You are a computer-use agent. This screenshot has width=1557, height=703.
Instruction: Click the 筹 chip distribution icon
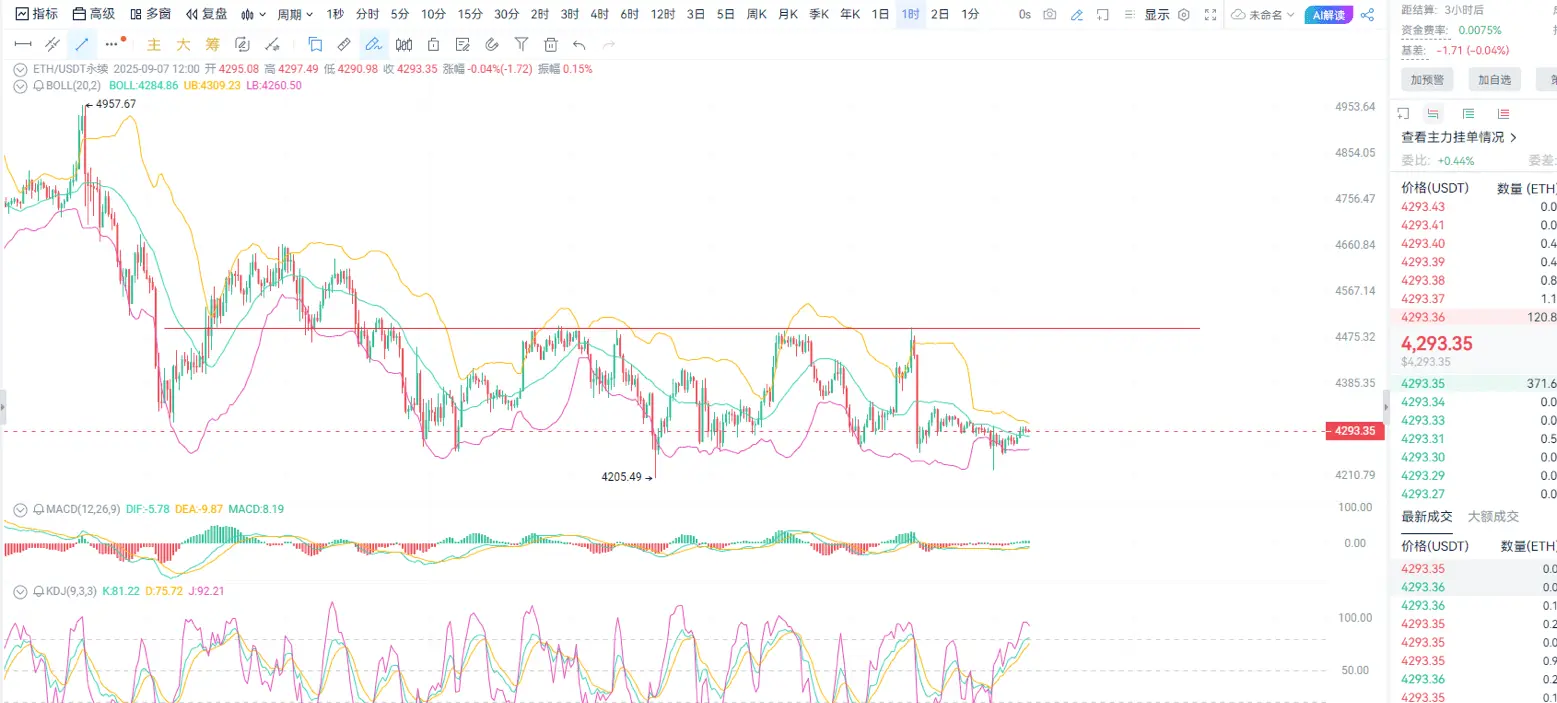point(212,44)
